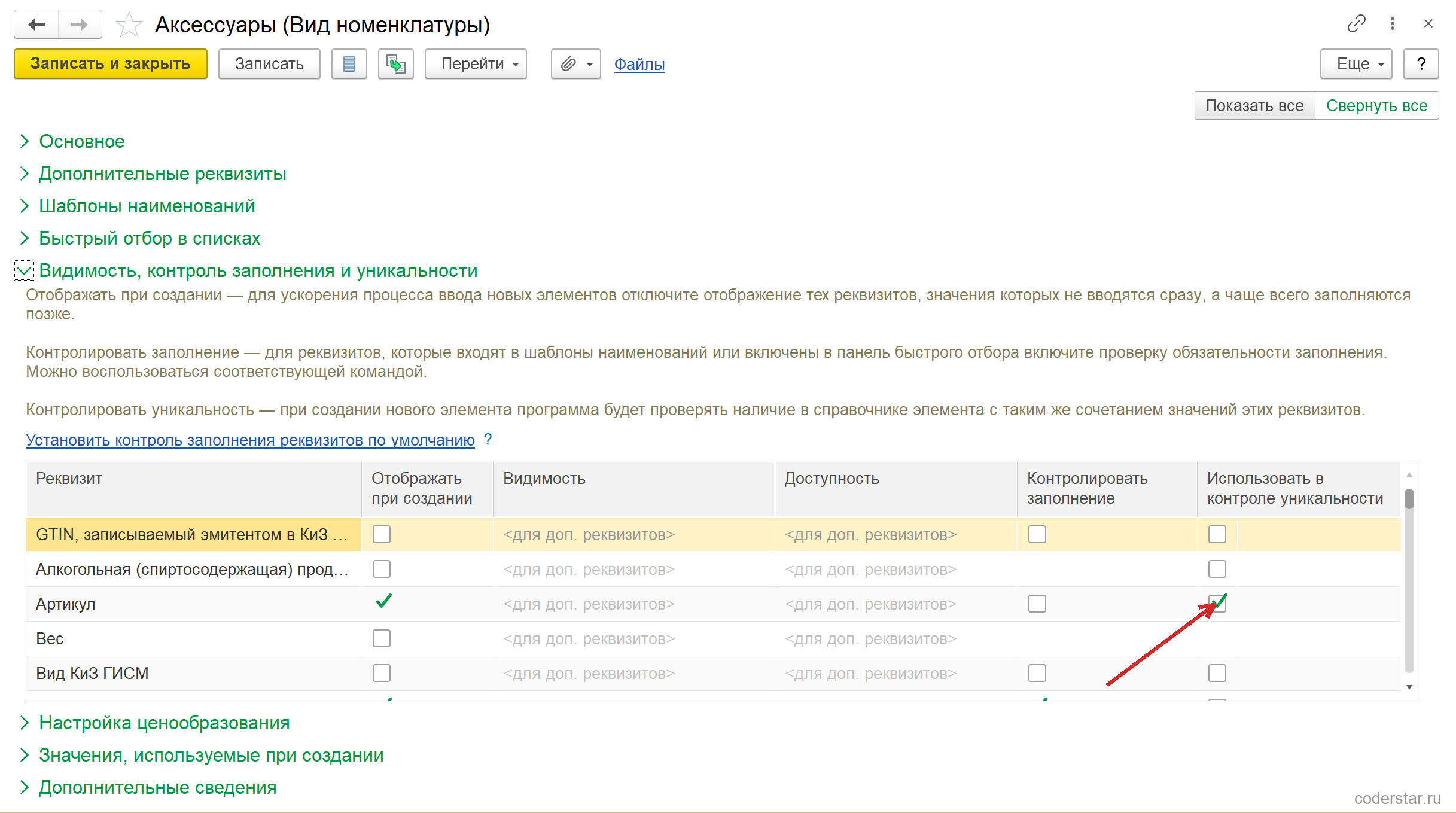Open the paperclip attachments dropdown
This screenshot has width=1456, height=813.
[576, 63]
